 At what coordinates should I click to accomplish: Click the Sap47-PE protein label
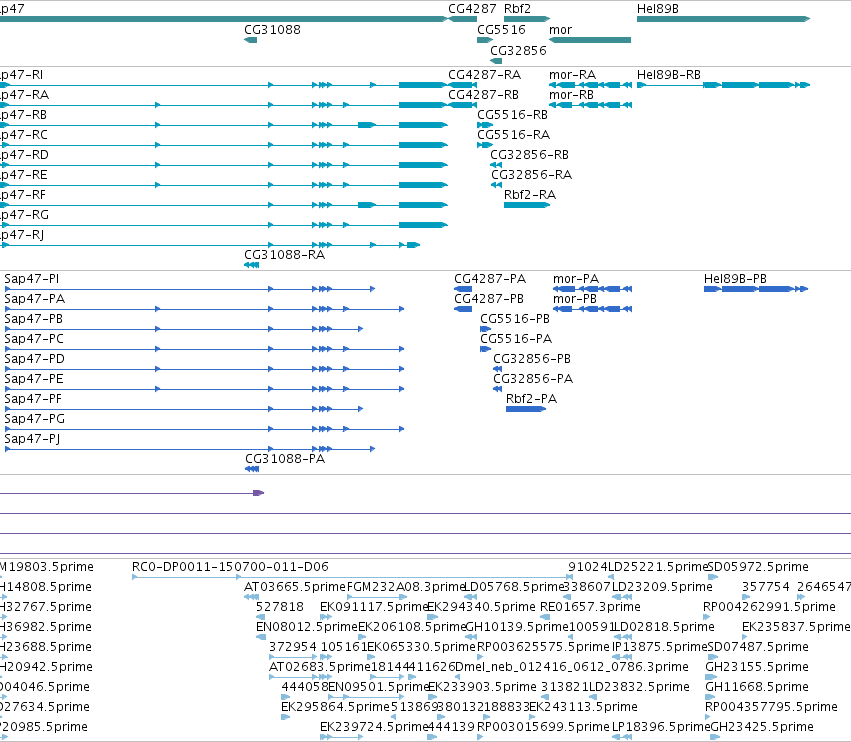click(34, 378)
